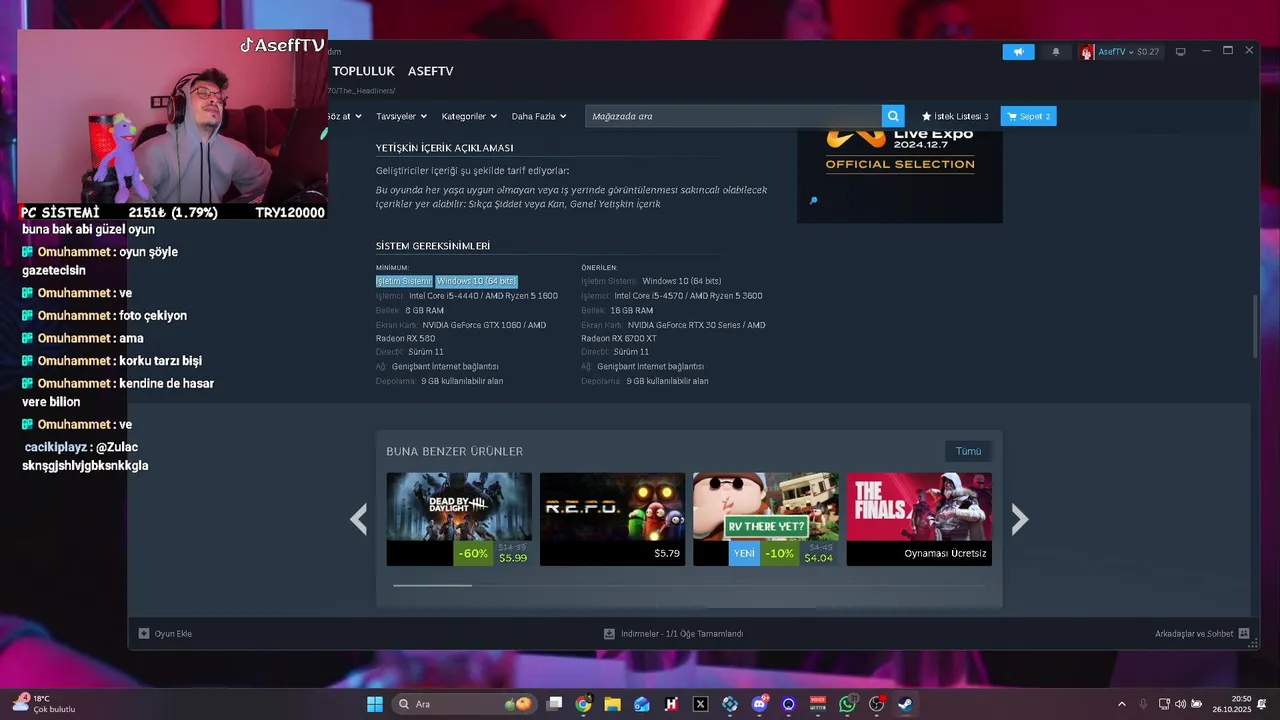Open the ASEFTV menu

pos(431,71)
